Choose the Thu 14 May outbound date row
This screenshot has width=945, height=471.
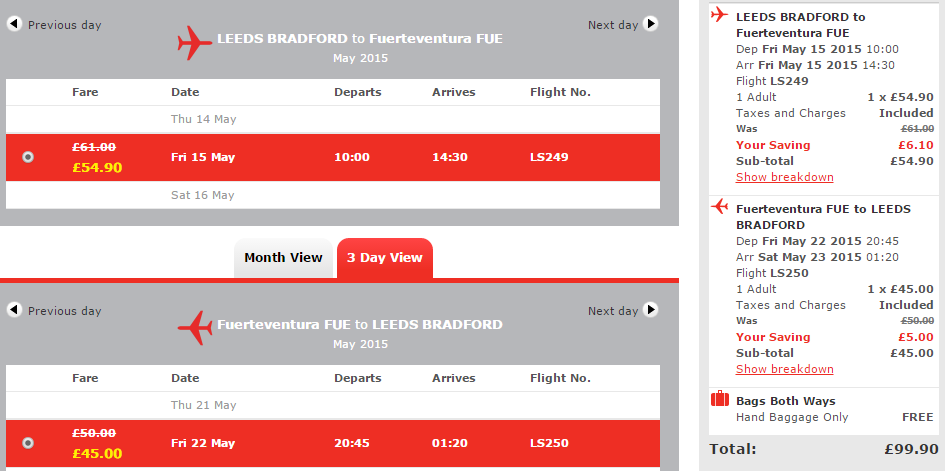333,119
